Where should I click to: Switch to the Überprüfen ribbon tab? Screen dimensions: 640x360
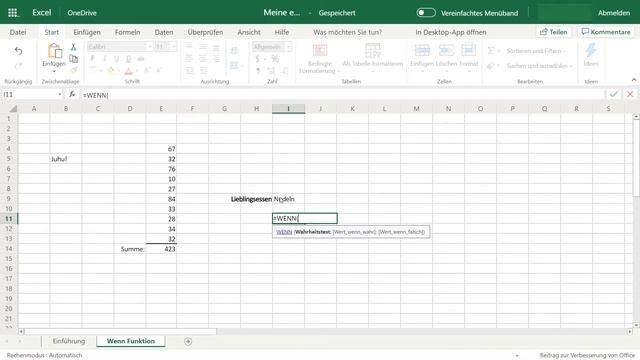point(205,32)
